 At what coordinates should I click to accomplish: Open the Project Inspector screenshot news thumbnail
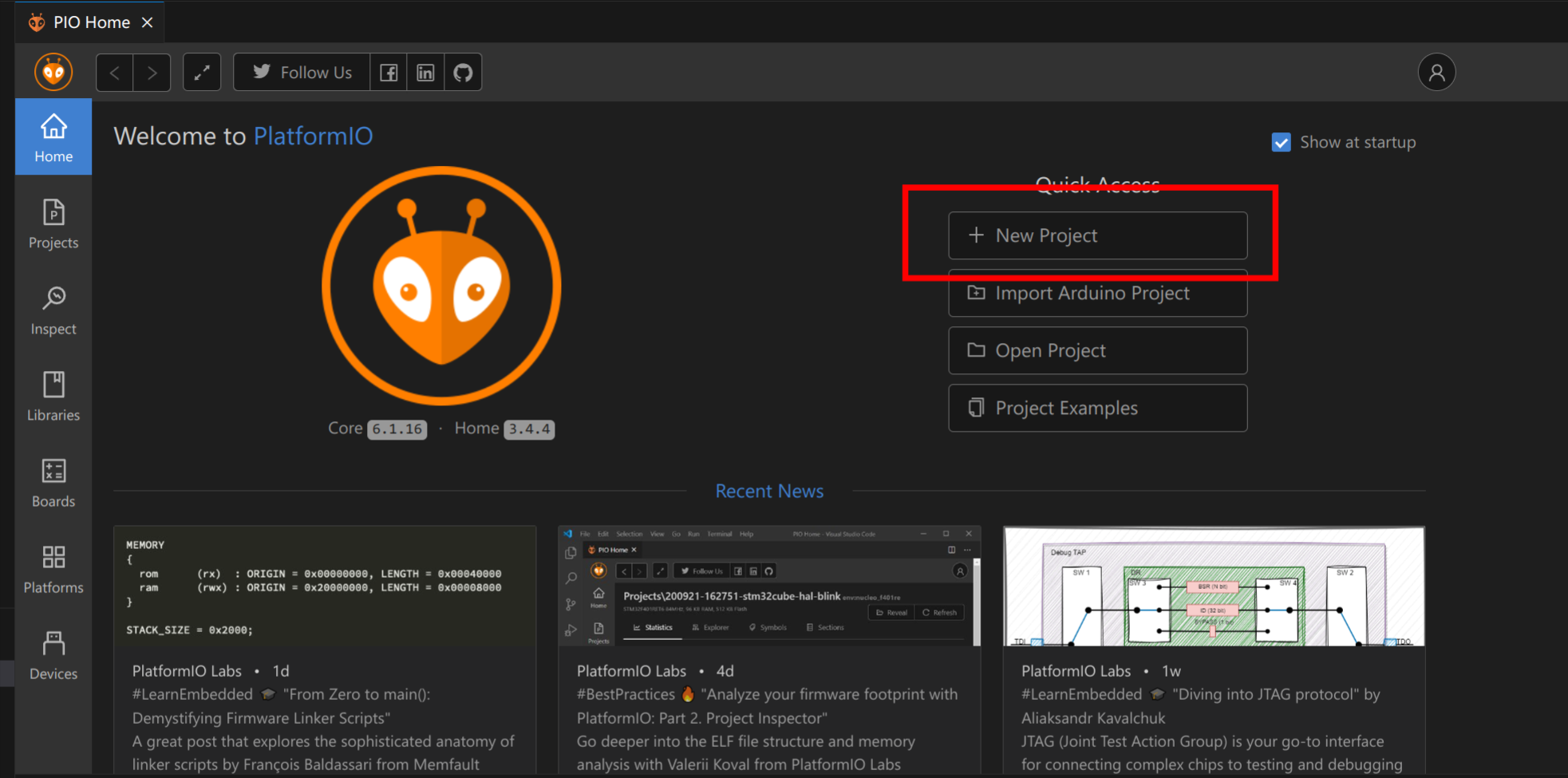click(x=769, y=586)
